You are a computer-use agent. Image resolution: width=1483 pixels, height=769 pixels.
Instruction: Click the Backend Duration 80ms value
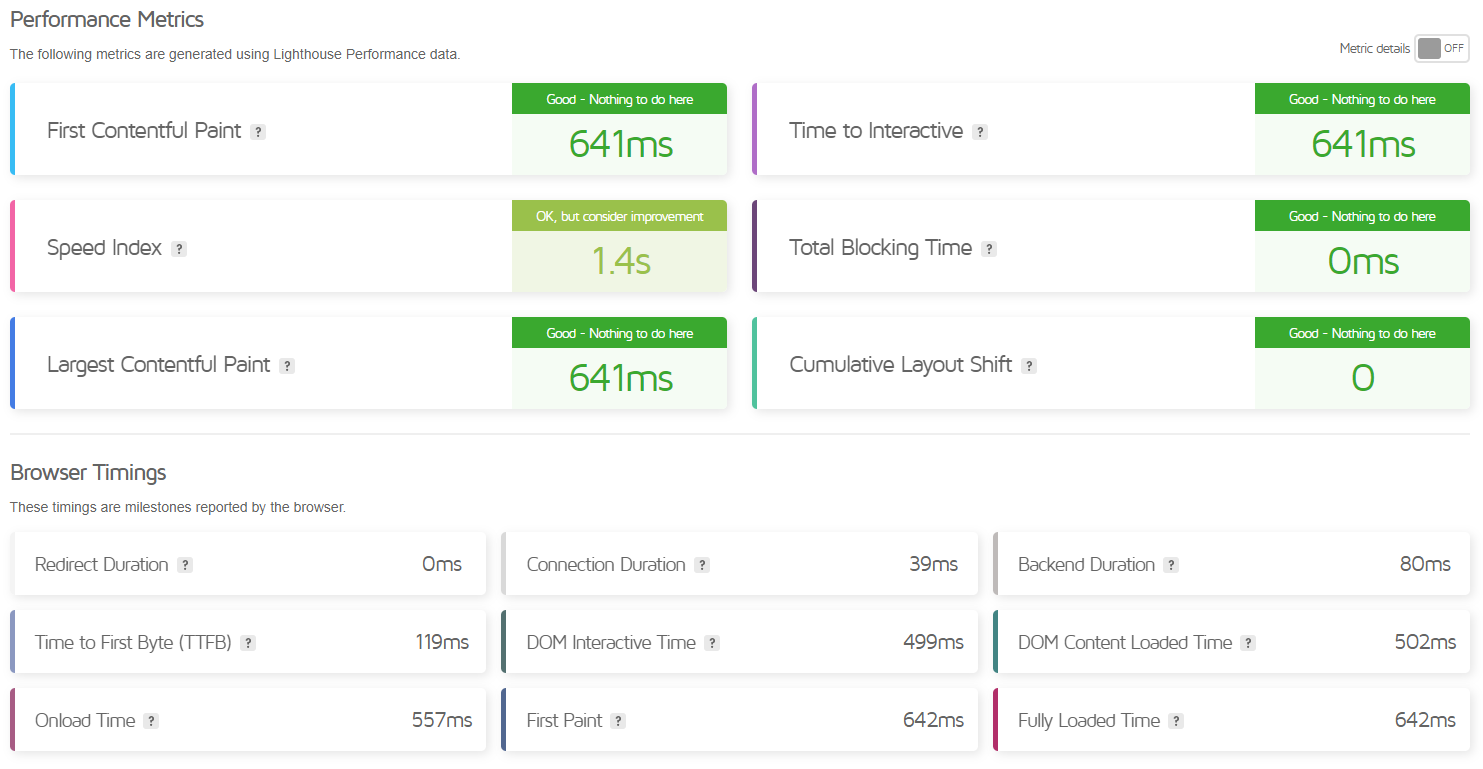coord(1425,565)
